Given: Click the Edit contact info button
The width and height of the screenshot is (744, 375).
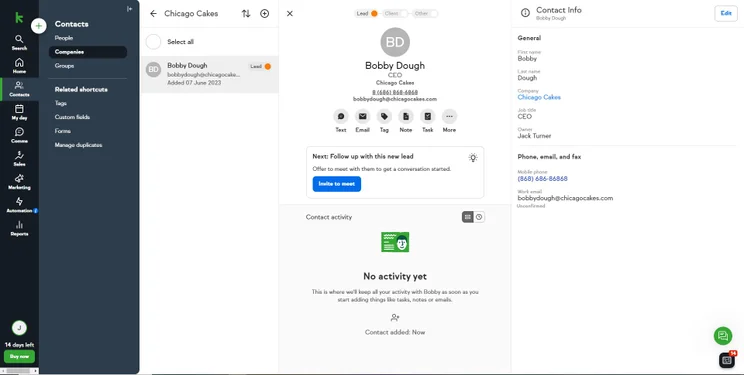Looking at the screenshot, I should [726, 13].
